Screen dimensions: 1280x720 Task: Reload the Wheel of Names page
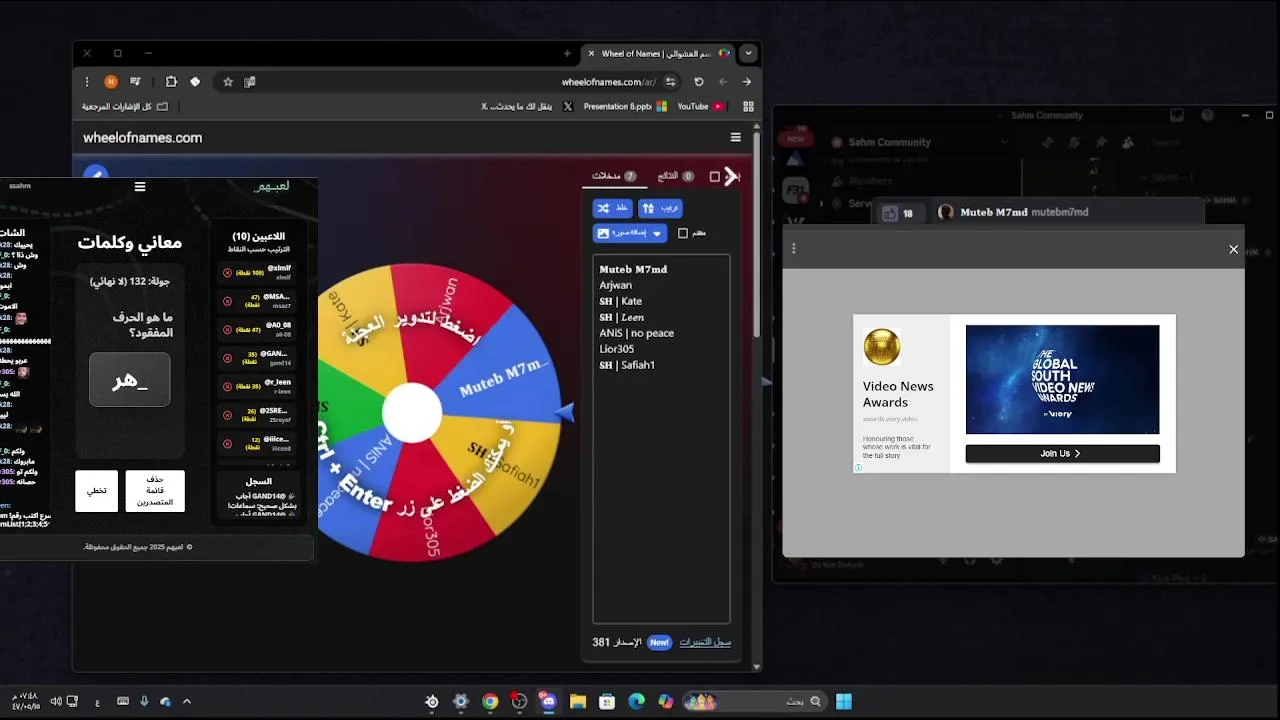699,82
